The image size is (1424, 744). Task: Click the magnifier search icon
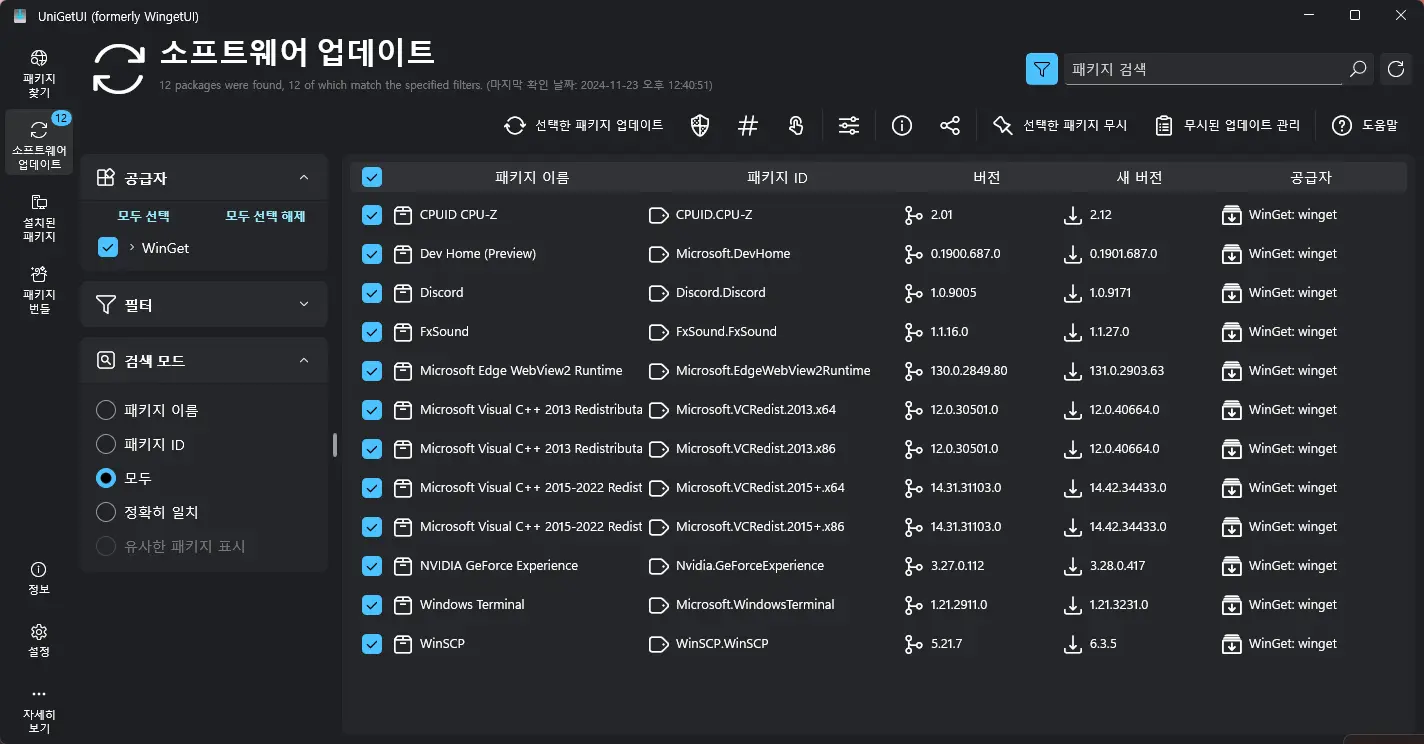pyautogui.click(x=1358, y=69)
